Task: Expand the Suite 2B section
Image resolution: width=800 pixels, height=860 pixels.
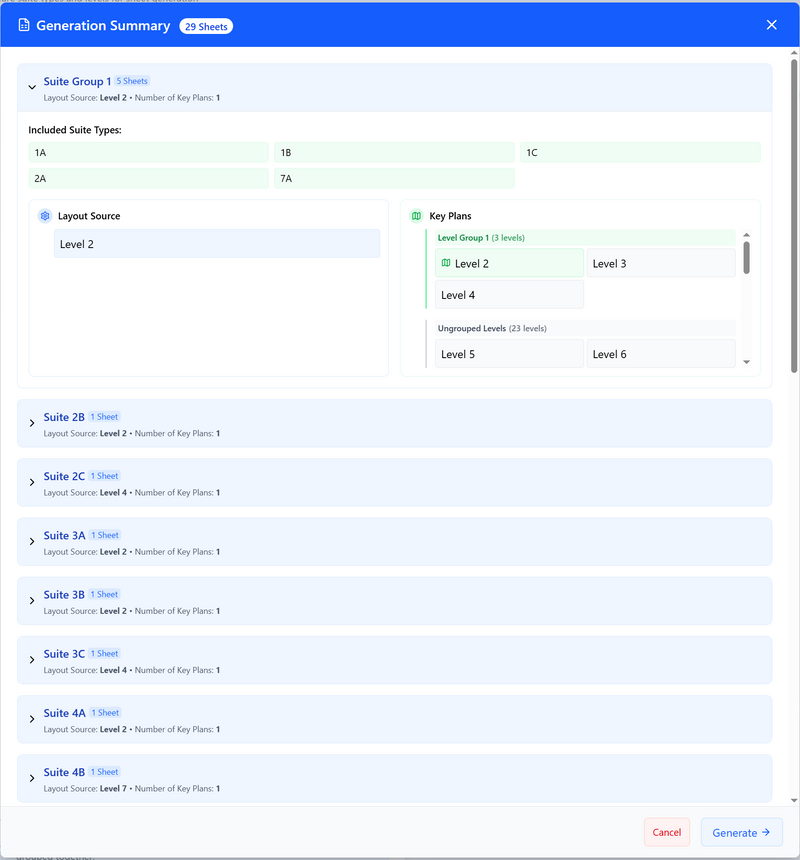Action: point(32,423)
